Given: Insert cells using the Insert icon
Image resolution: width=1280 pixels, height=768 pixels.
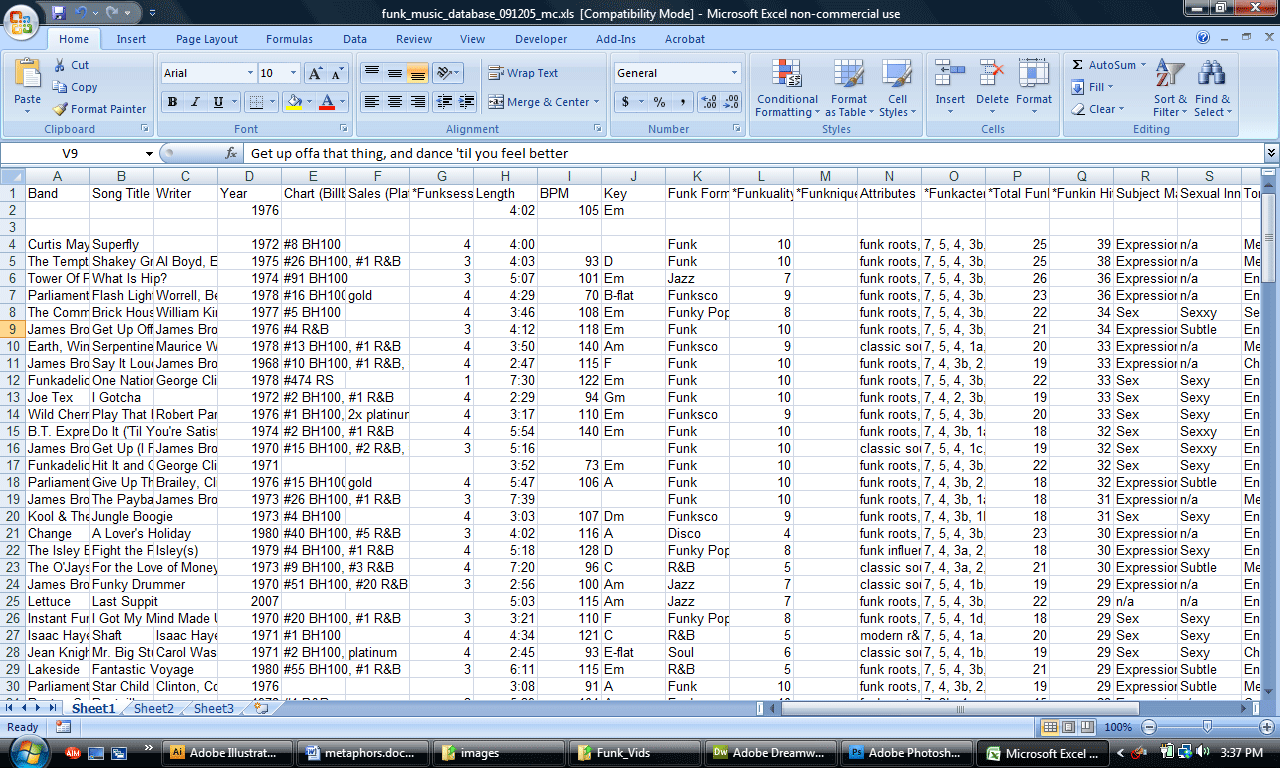Looking at the screenshot, I should pos(950,74).
